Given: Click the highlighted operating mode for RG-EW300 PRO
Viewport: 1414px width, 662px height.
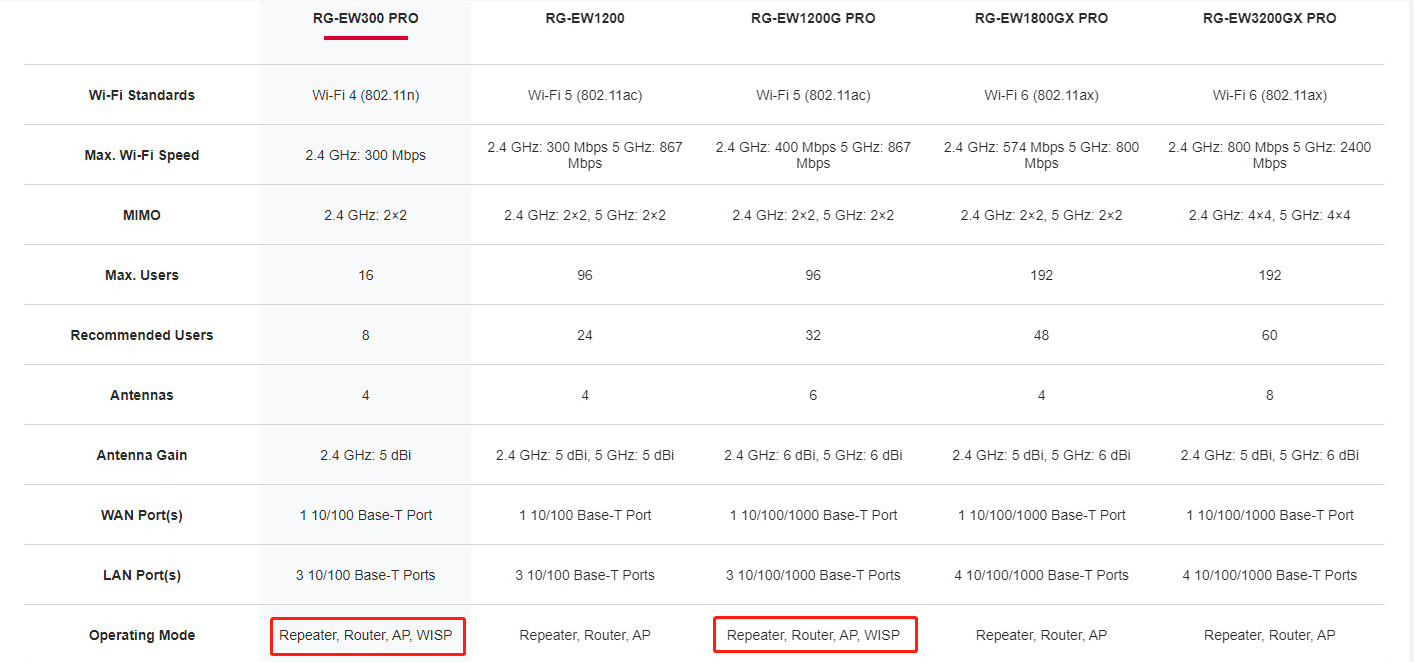Looking at the screenshot, I should 367,635.
